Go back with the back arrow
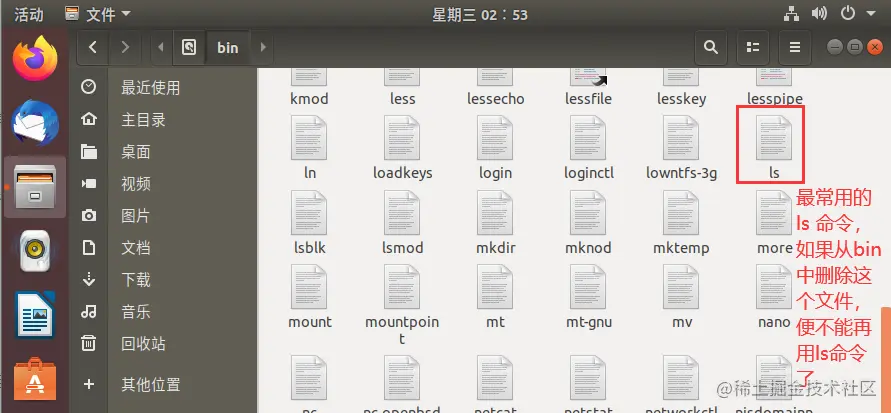Screen dimensions: 891x413 click(x=93, y=47)
